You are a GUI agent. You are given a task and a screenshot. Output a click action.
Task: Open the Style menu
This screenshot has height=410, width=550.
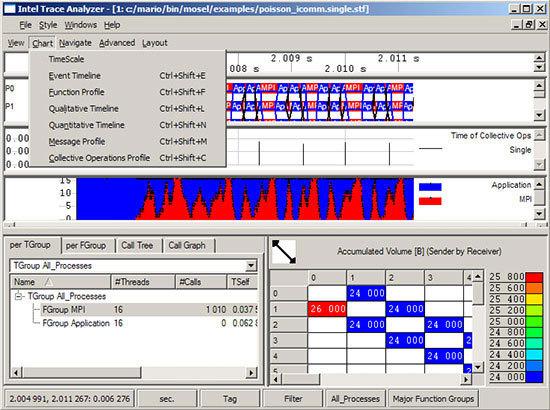(48, 25)
